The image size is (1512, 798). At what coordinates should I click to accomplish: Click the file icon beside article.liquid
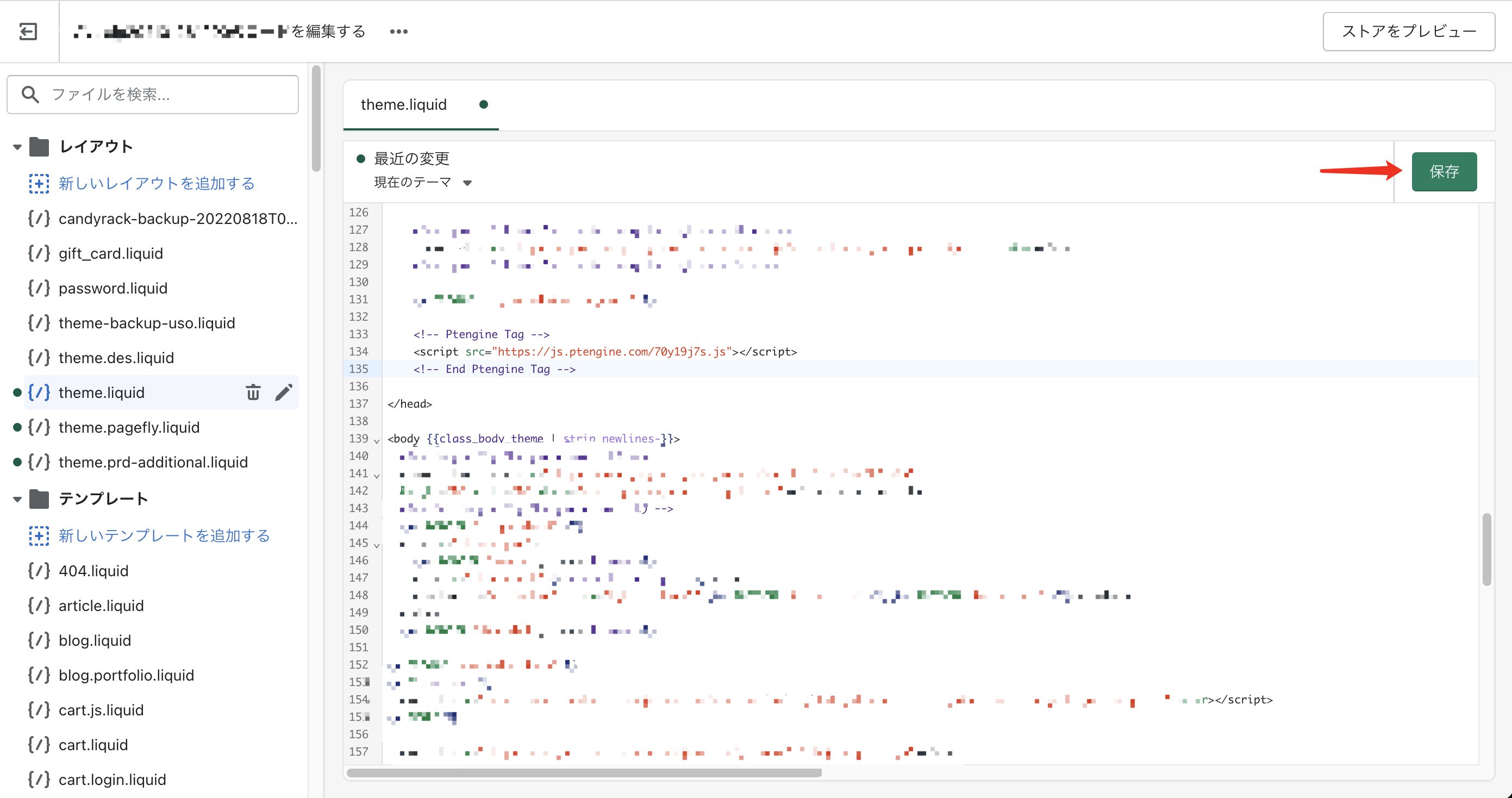click(x=39, y=606)
